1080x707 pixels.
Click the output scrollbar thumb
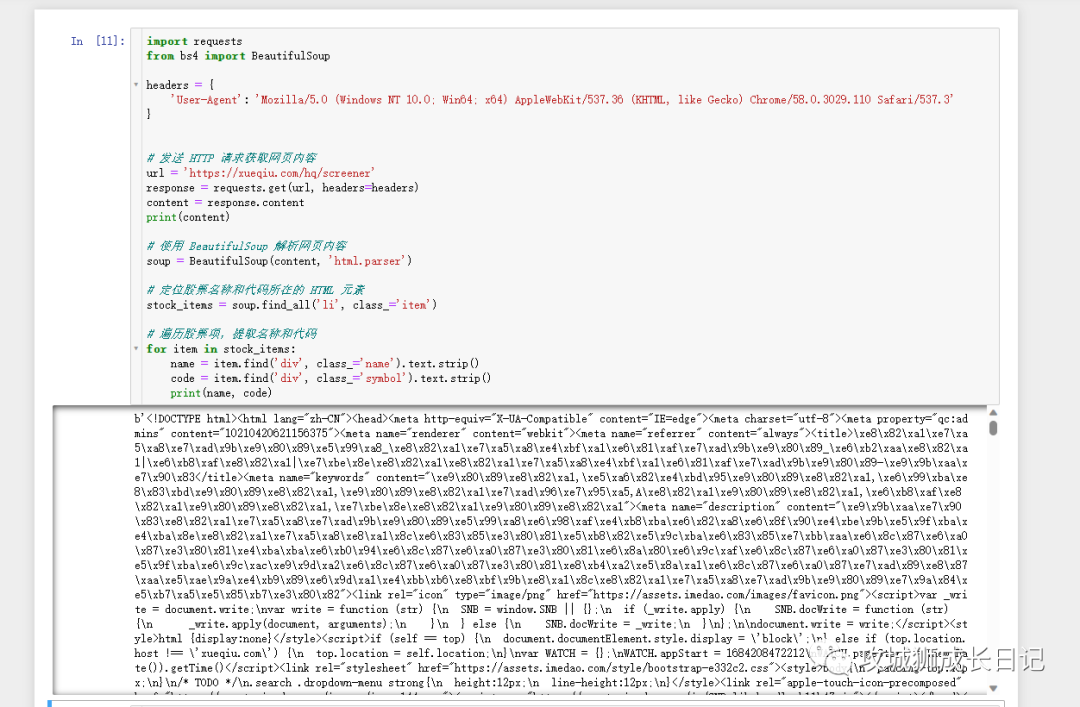click(x=992, y=428)
